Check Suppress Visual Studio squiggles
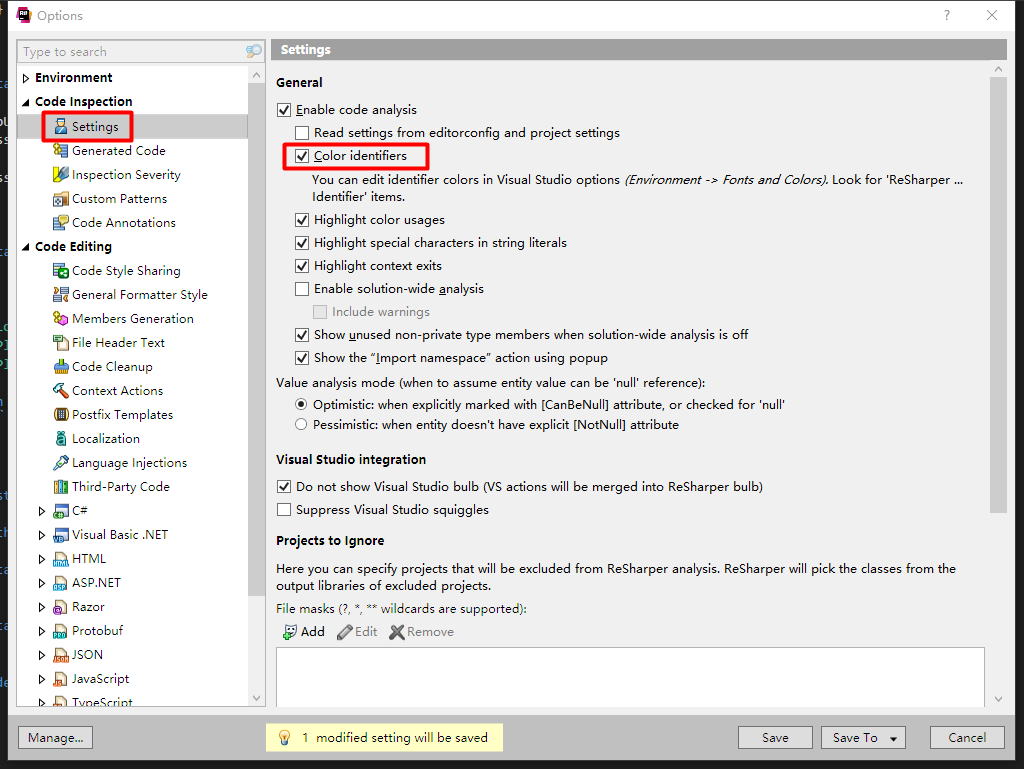The width and height of the screenshot is (1024, 769). point(284,510)
